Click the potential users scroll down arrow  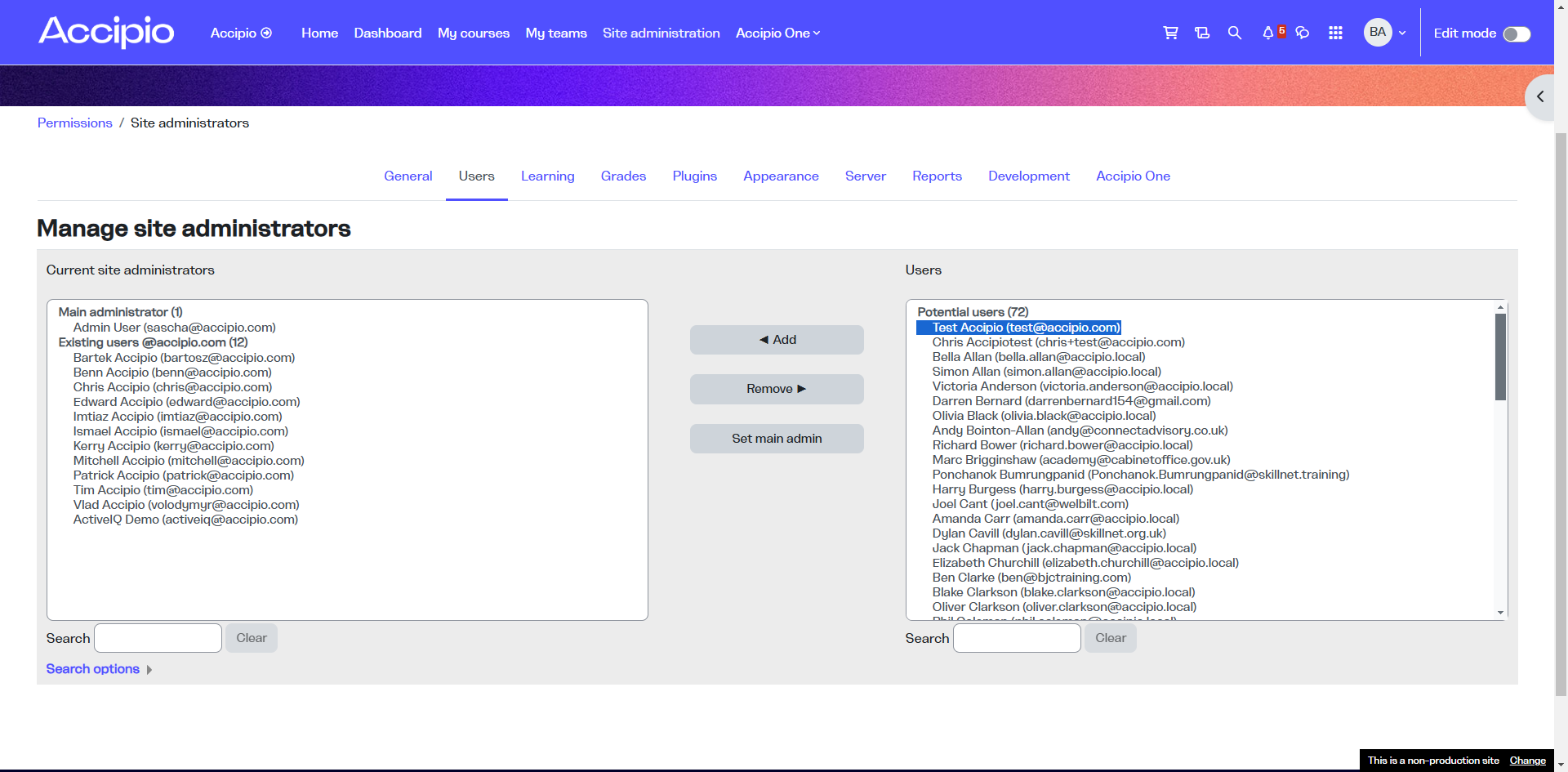(x=1500, y=613)
